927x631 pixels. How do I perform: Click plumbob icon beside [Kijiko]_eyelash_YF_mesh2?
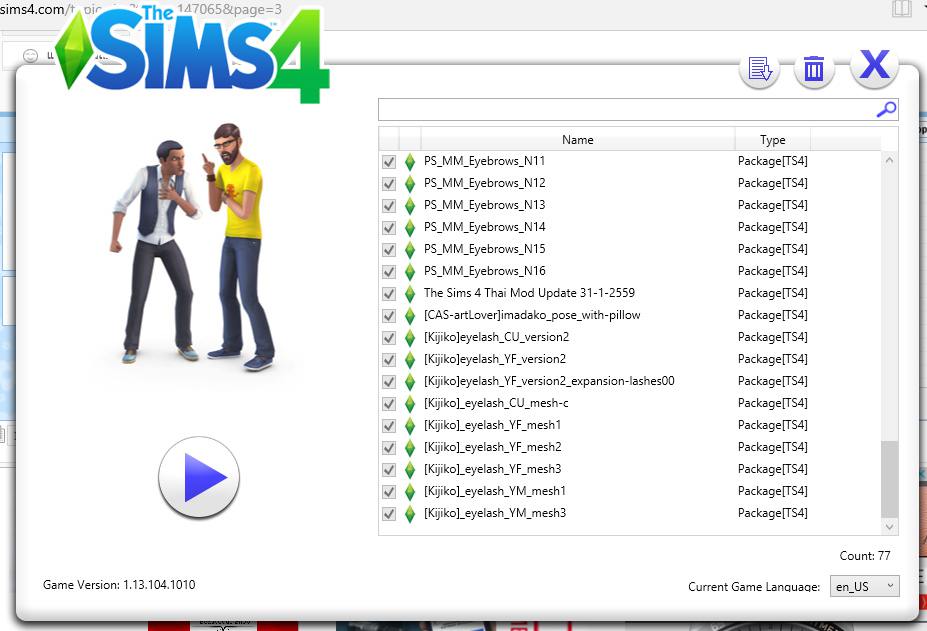410,447
